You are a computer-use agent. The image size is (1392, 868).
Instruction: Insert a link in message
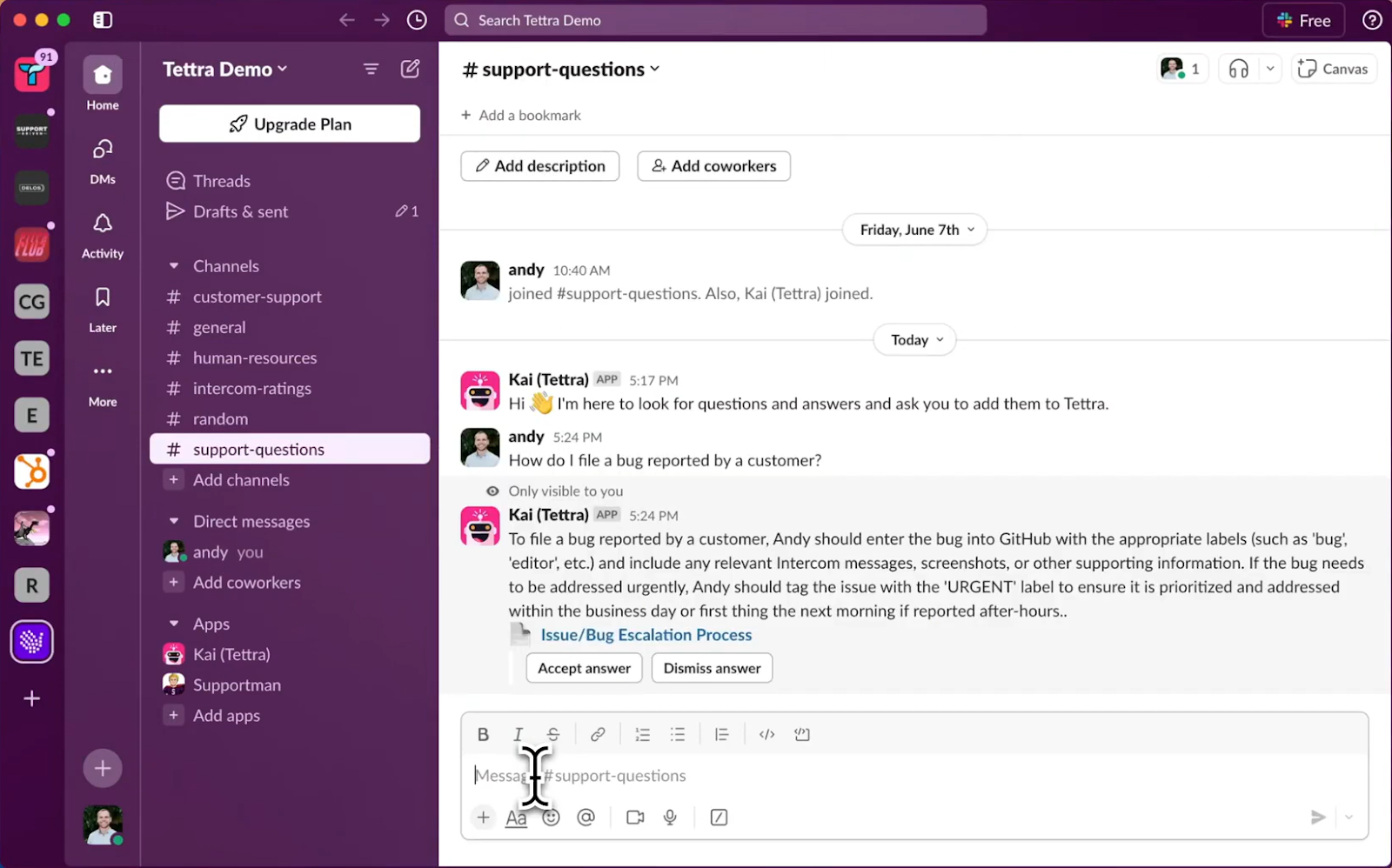(598, 734)
